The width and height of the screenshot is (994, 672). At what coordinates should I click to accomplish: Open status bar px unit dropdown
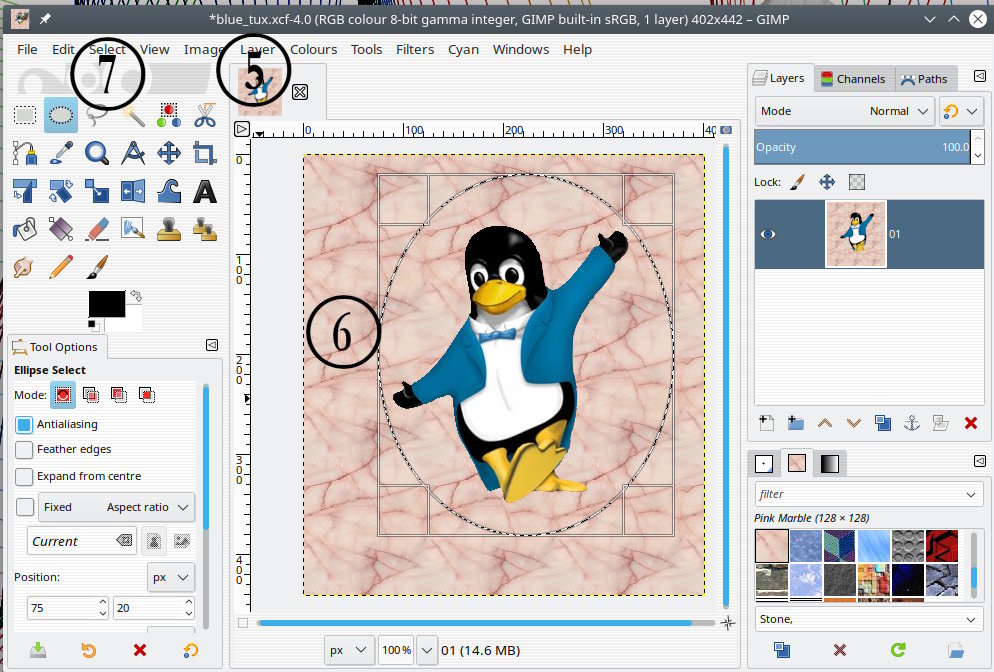(x=349, y=650)
